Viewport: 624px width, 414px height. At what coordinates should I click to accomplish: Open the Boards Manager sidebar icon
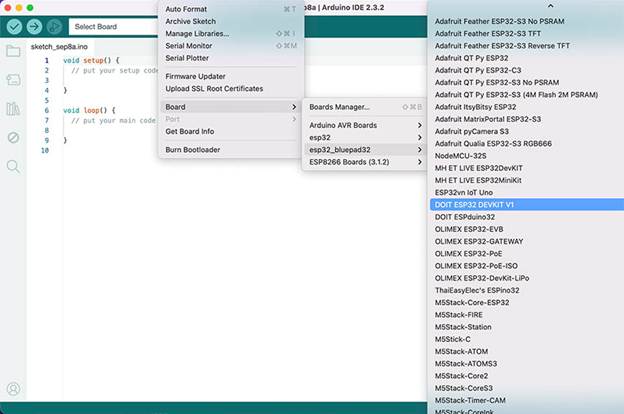[13, 79]
